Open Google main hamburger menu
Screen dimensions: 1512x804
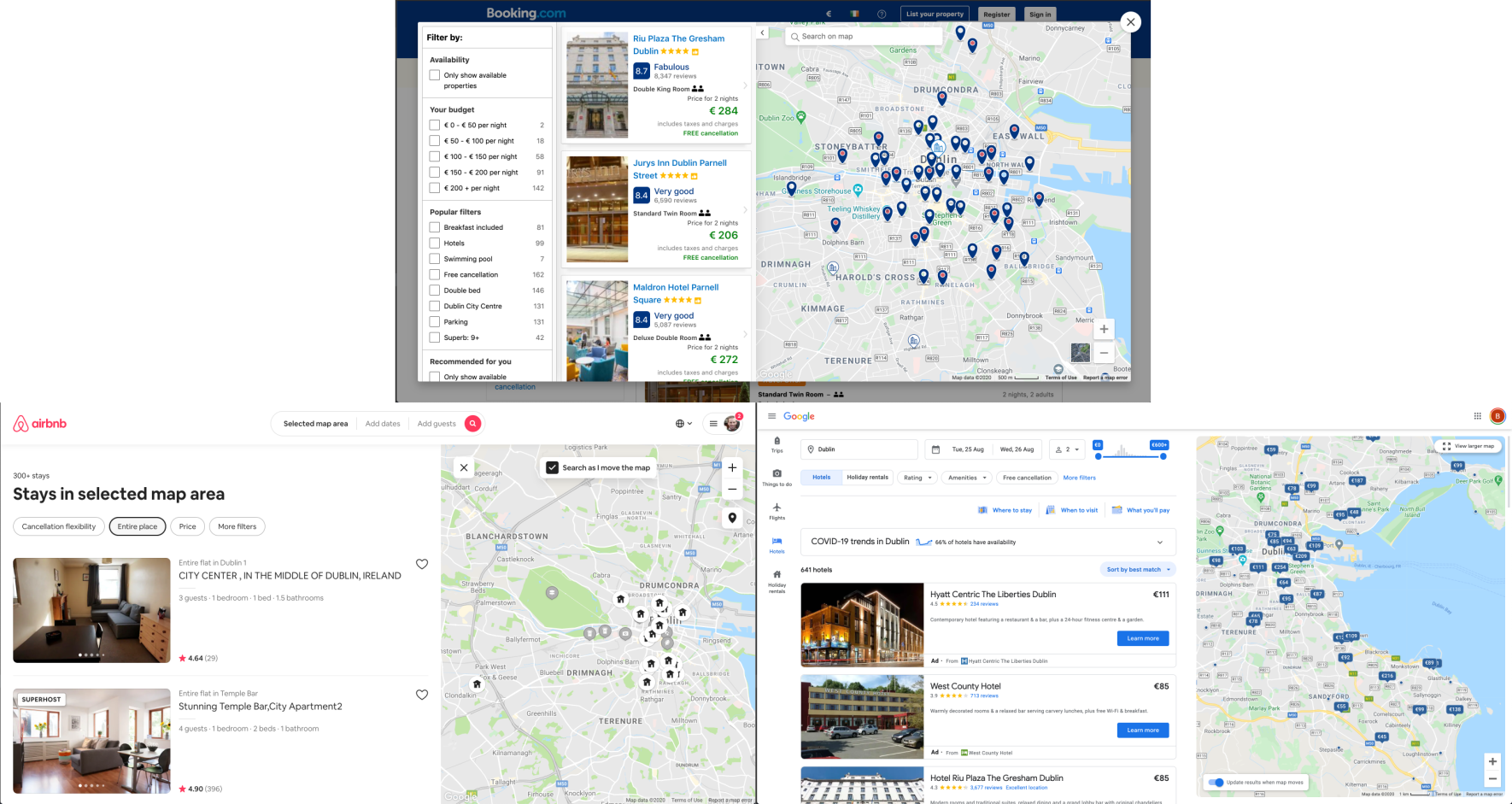click(x=771, y=416)
